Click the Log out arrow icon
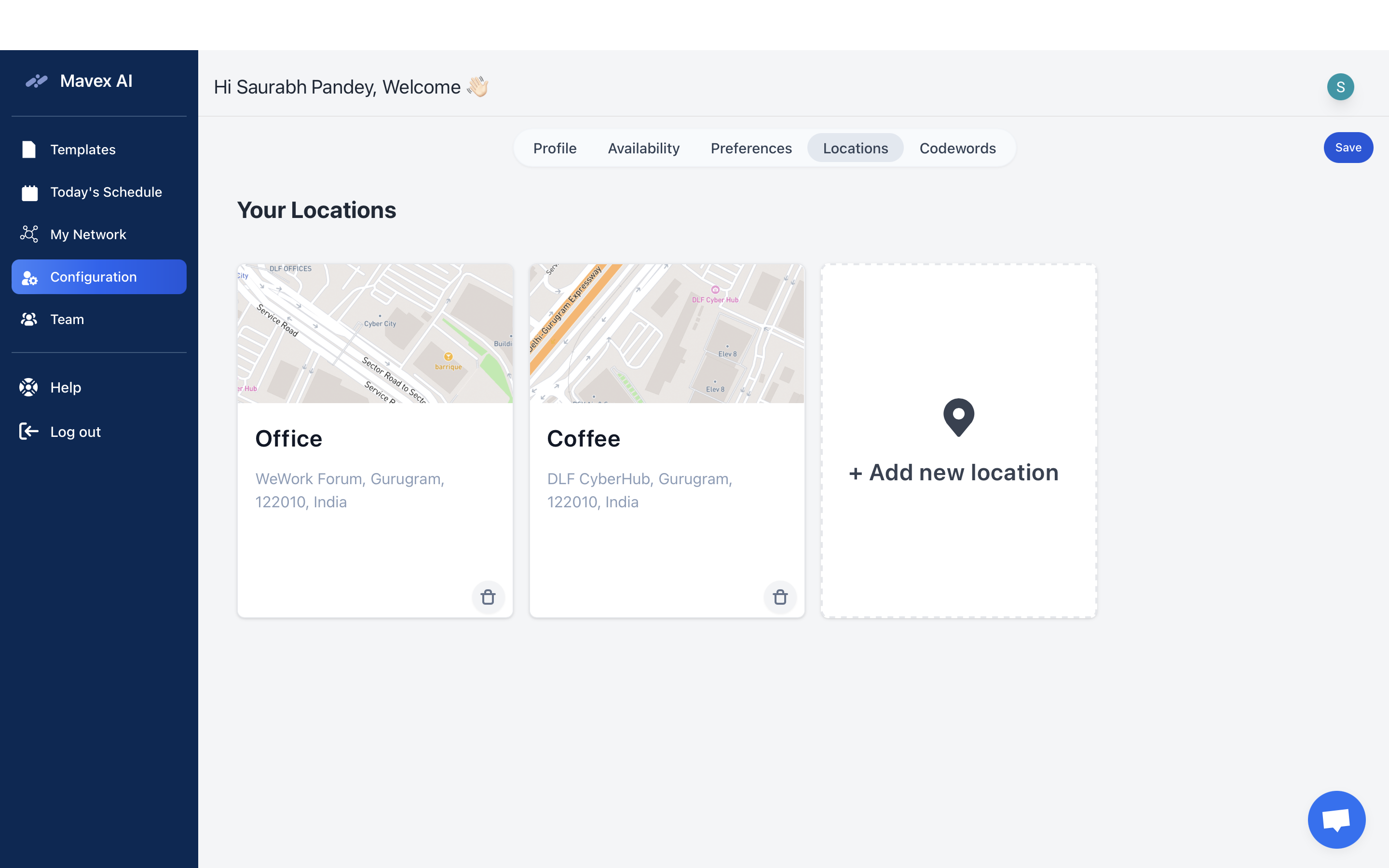The image size is (1389, 868). coord(29,431)
